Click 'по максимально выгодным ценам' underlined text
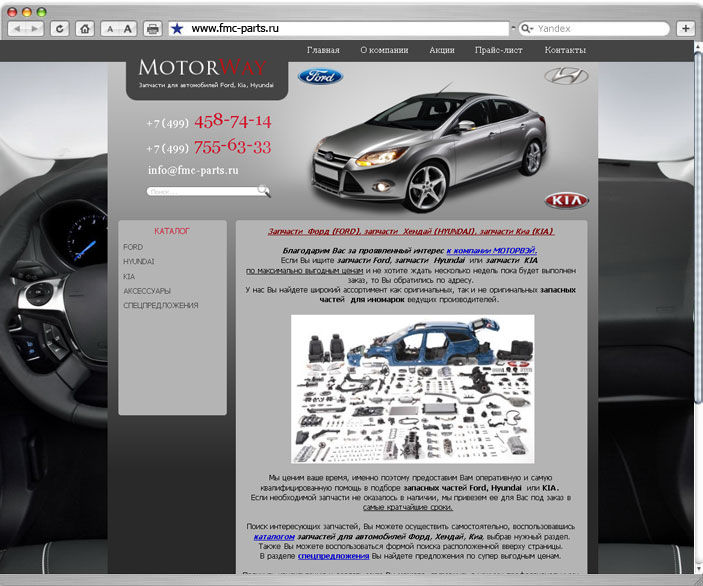The height and width of the screenshot is (586, 703). tap(304, 271)
